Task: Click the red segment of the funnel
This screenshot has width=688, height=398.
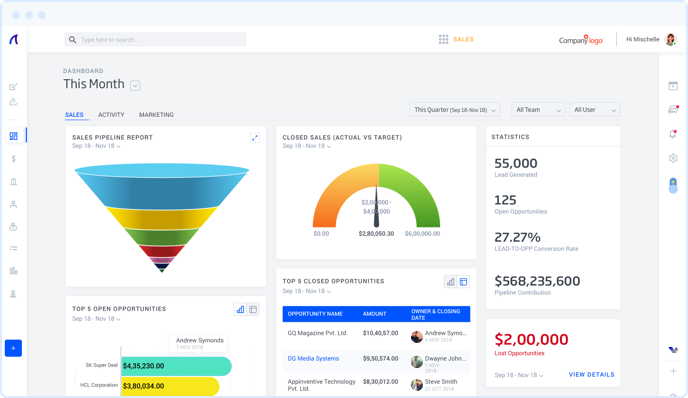Action: point(162,251)
